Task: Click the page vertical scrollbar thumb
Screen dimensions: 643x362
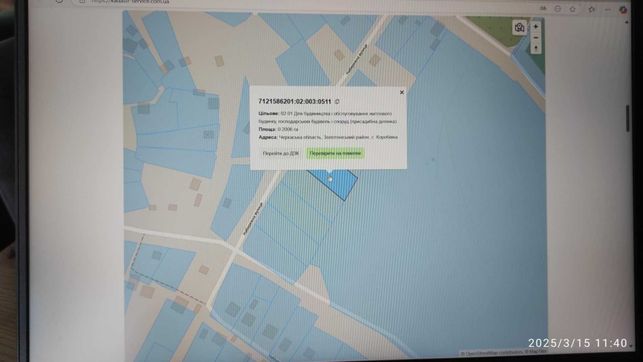Action: click(628, 119)
